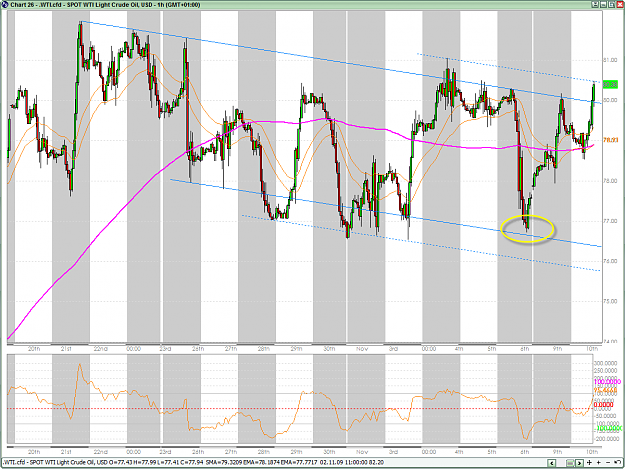Click the Nov date label on the main chart axis

pyautogui.click(x=362, y=349)
